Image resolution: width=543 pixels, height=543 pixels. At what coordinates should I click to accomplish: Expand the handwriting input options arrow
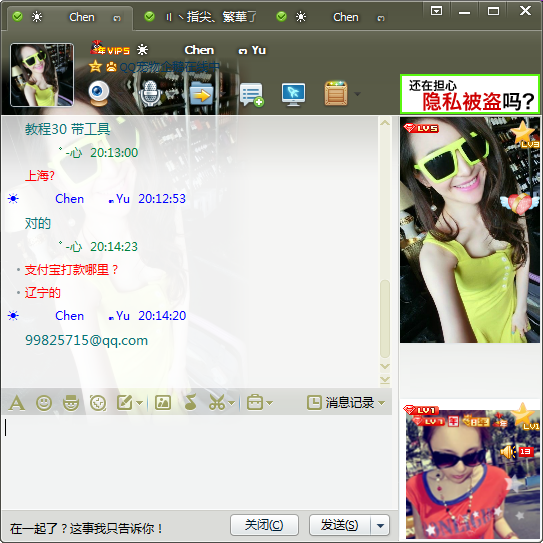pos(140,403)
